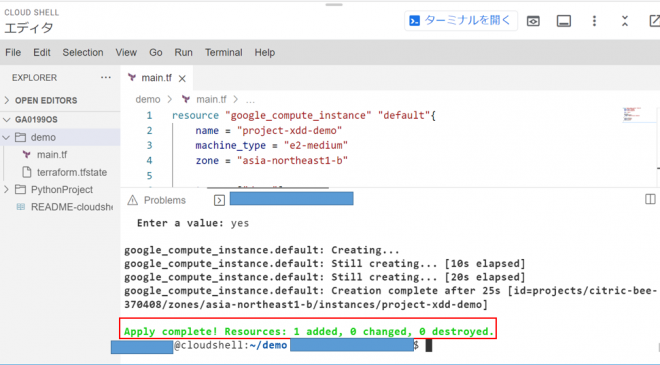The width and height of the screenshot is (660, 365).
Task: Open the terminal with ターミナルを開く button
Action: pos(460,20)
